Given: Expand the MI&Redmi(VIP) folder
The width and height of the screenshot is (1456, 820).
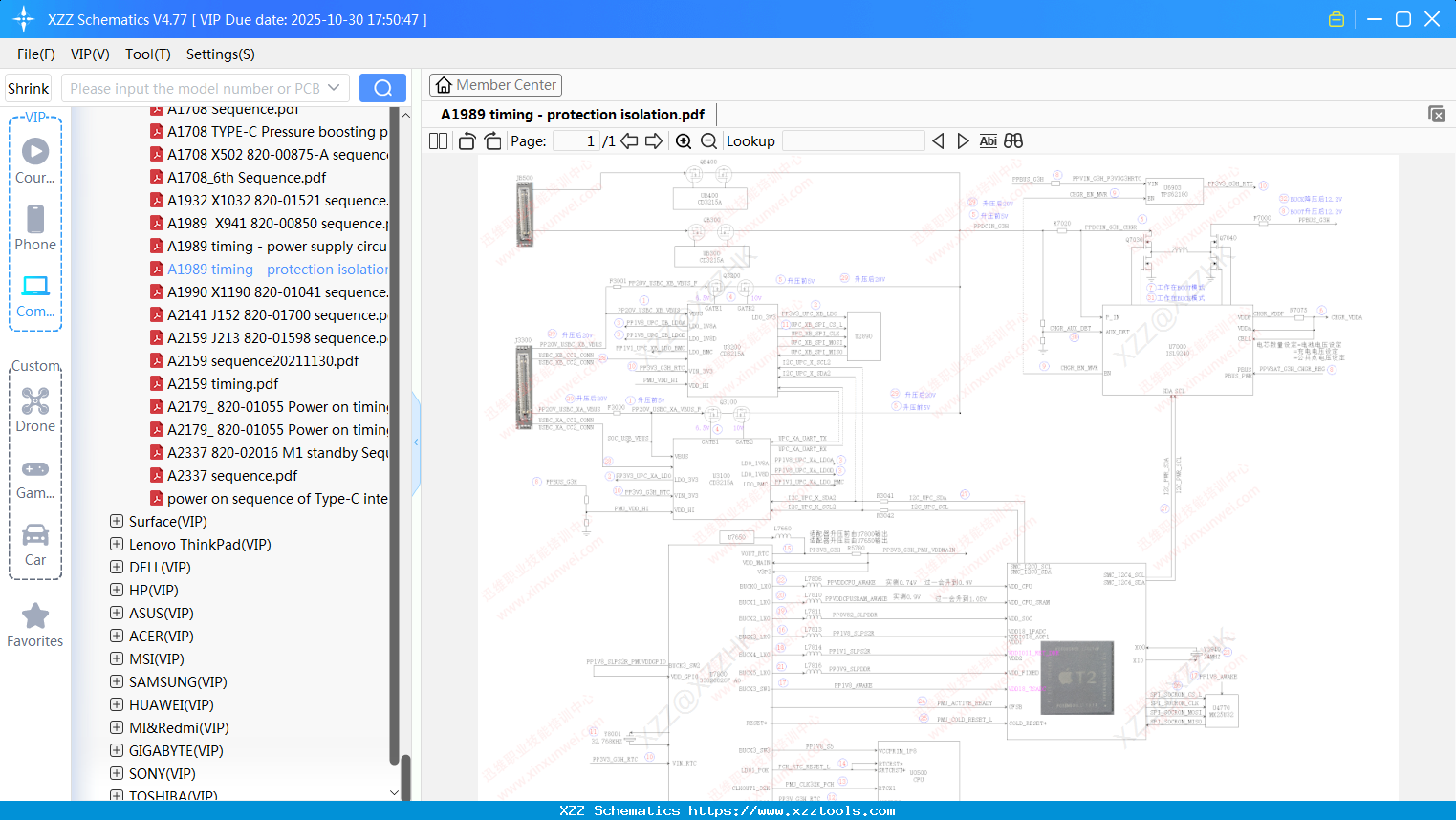Looking at the screenshot, I should pyautogui.click(x=117, y=728).
